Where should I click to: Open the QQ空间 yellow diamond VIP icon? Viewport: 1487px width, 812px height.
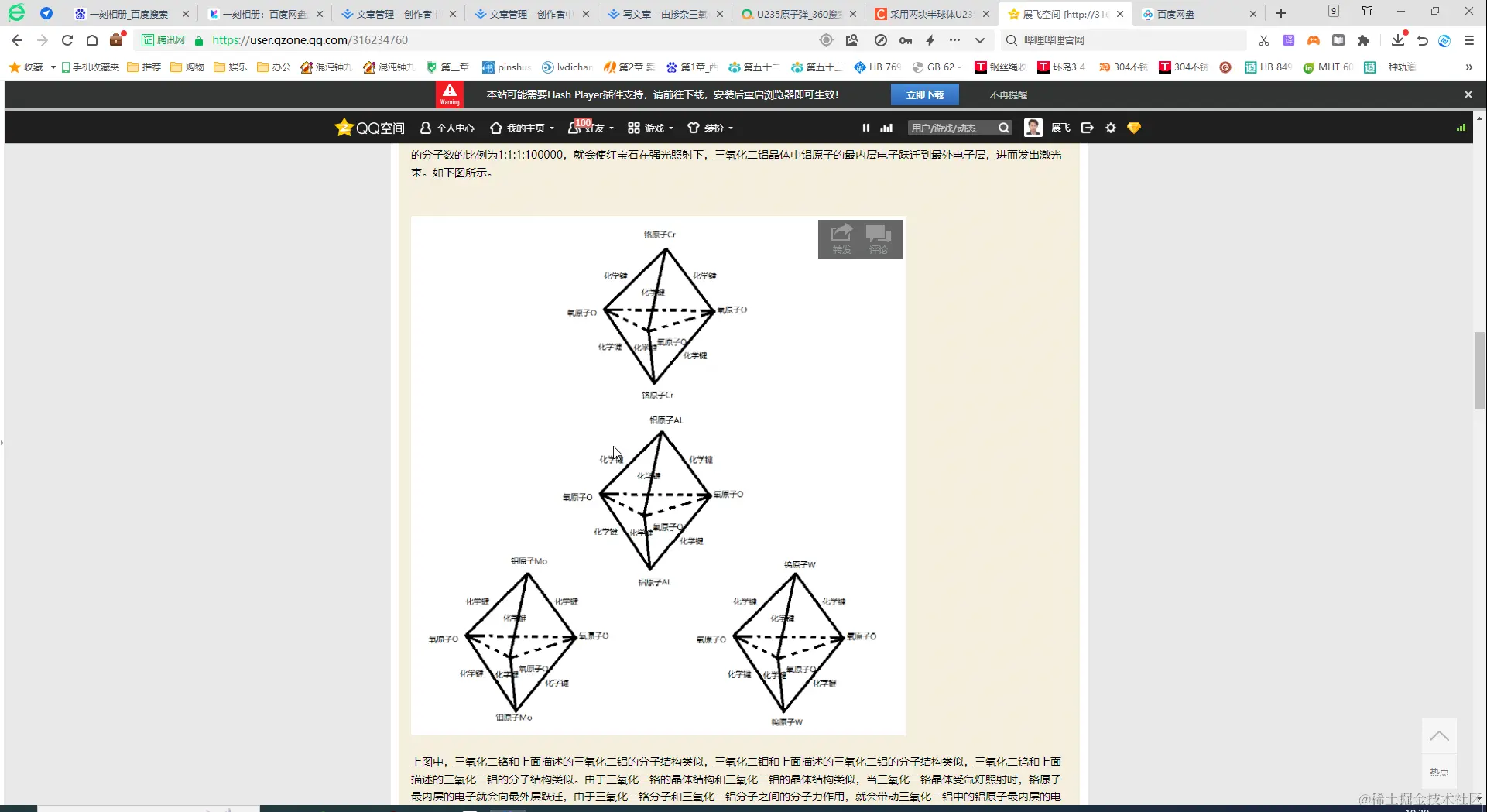[1134, 128]
